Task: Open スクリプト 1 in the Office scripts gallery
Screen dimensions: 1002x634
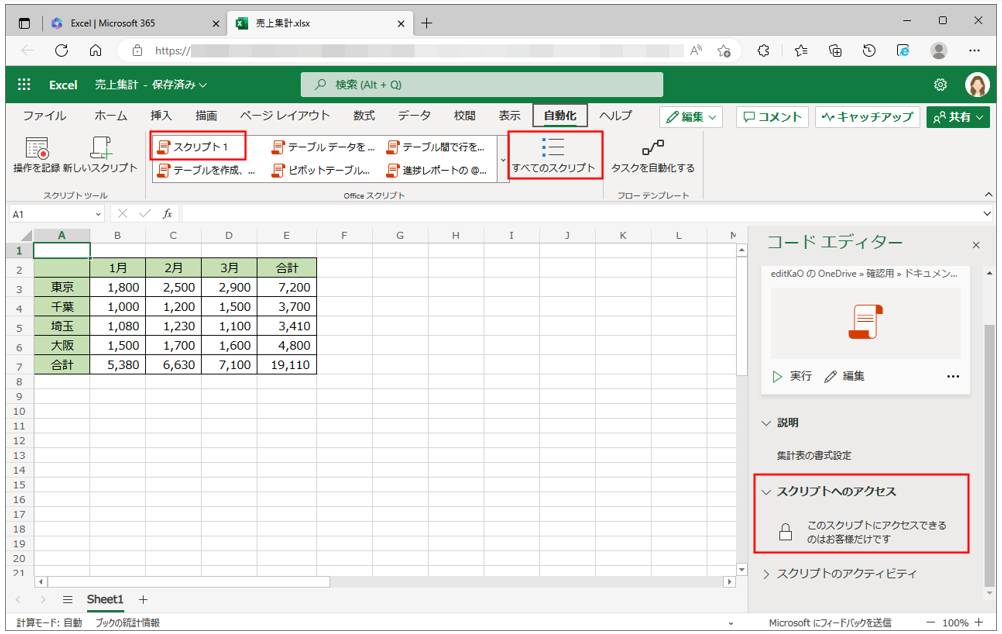Action: click(199, 146)
